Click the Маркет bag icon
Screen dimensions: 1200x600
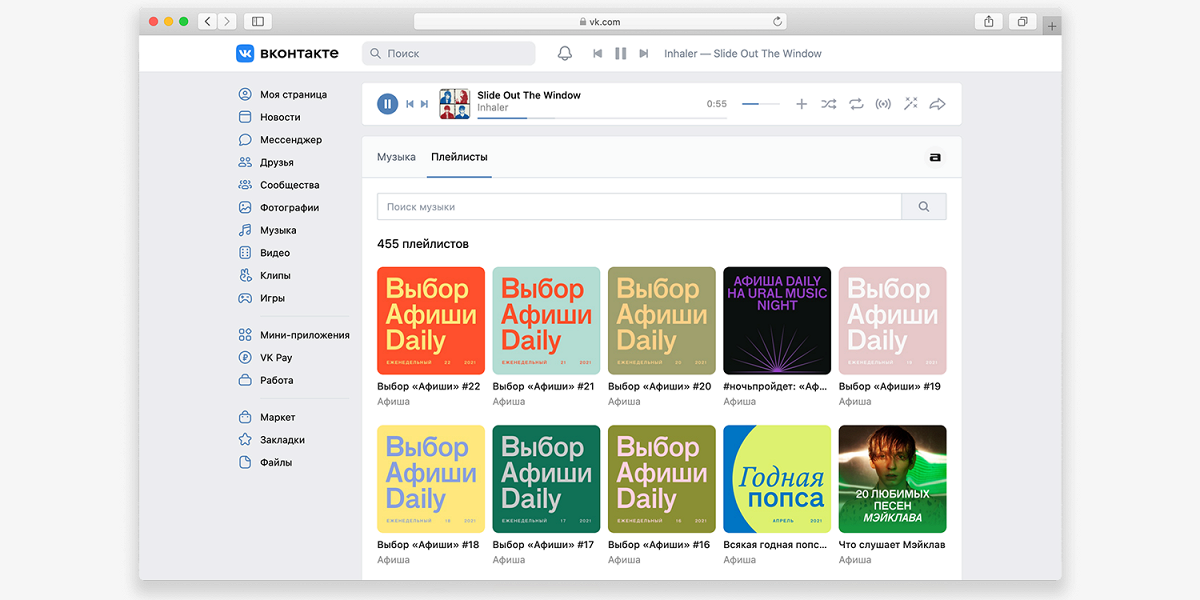(245, 417)
